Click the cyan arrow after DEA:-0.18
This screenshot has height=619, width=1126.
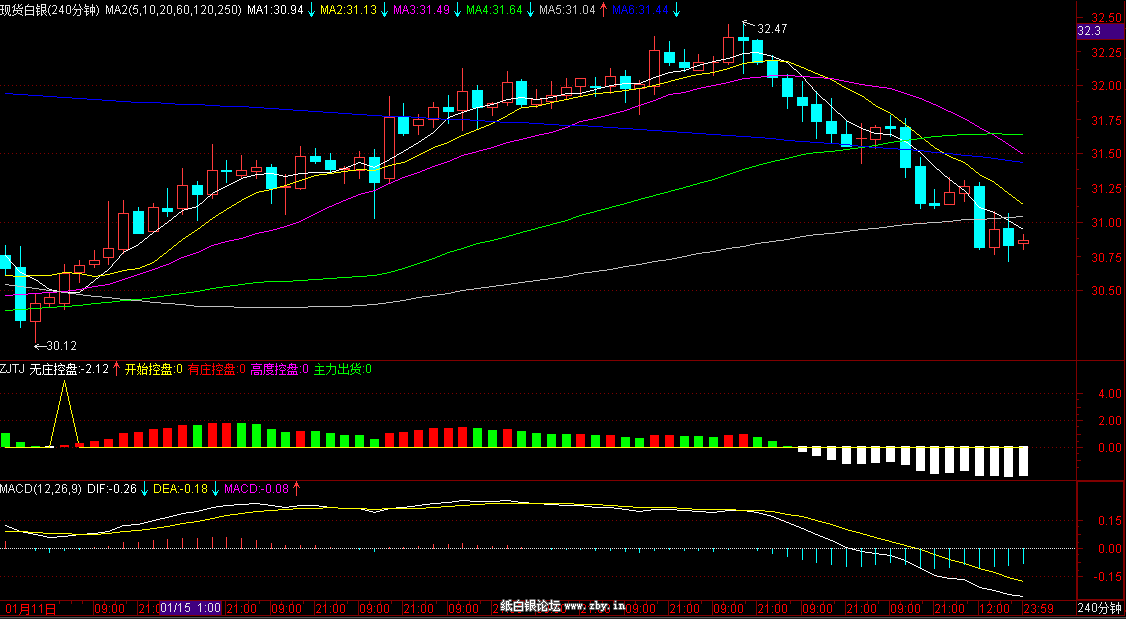pos(215,489)
